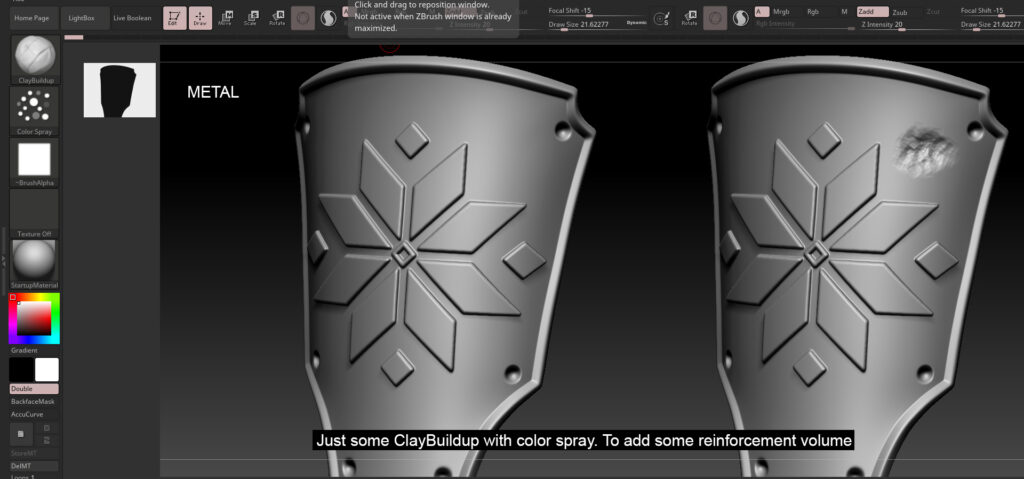The width and height of the screenshot is (1024, 479).
Task: Select the left Rotate tool icon
Action: click(277, 18)
